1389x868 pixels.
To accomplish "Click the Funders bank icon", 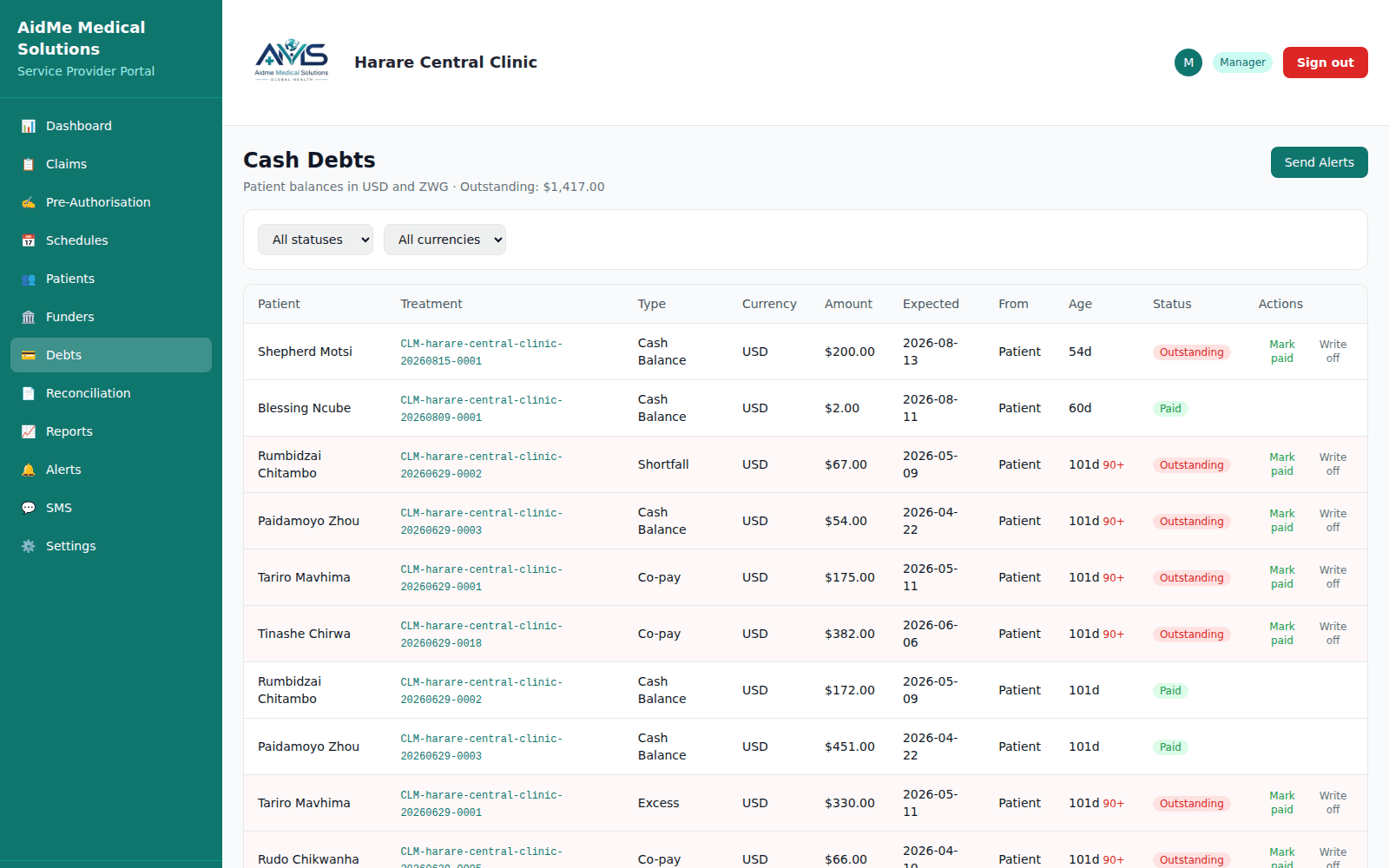I will coord(29,317).
